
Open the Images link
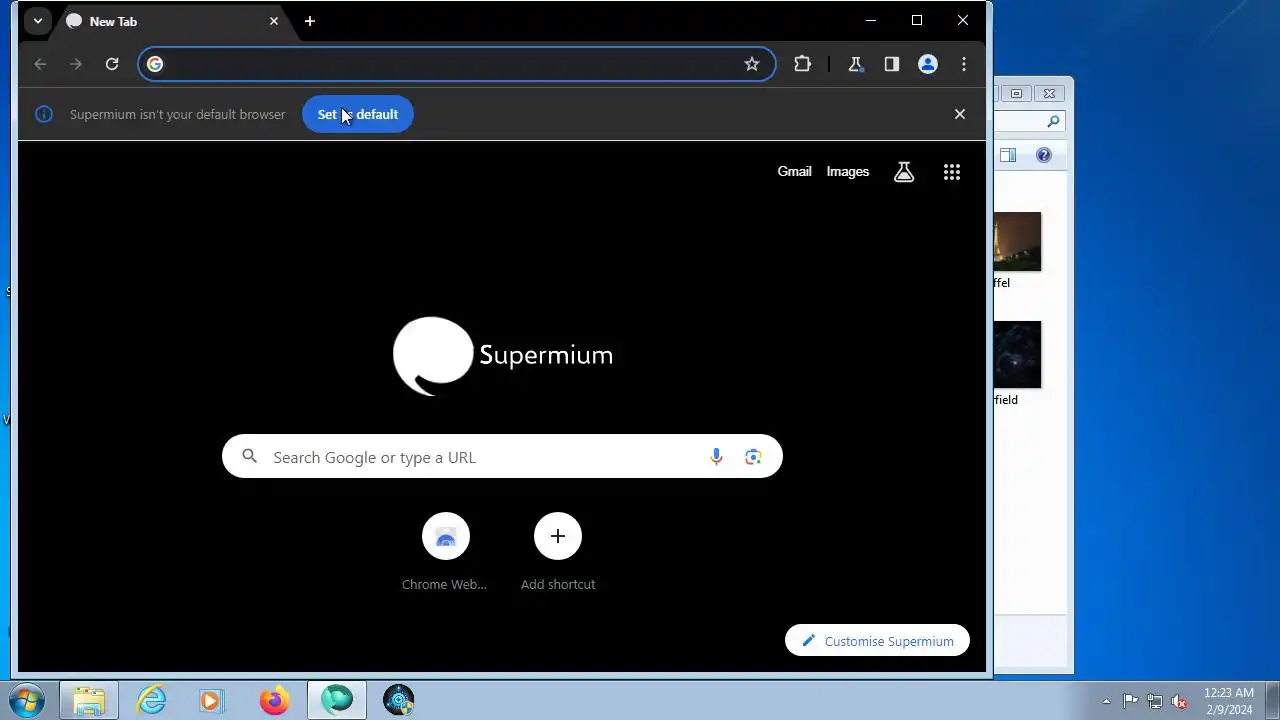848,172
